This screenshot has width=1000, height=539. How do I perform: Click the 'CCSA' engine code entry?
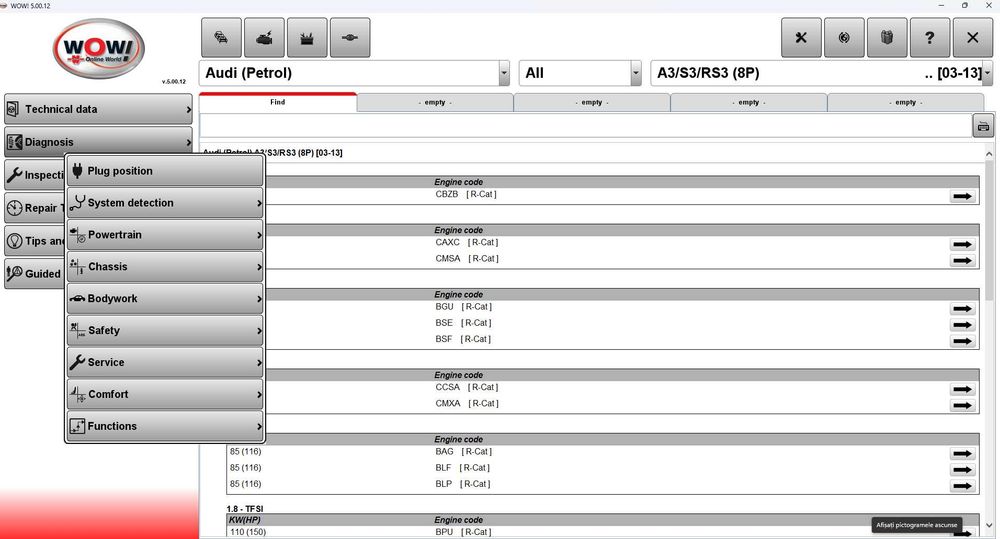(x=448, y=387)
